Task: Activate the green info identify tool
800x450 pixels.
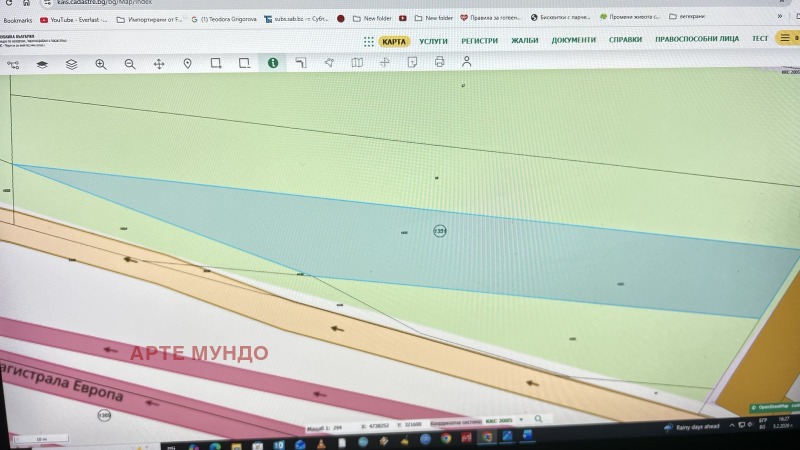Action: point(273,62)
